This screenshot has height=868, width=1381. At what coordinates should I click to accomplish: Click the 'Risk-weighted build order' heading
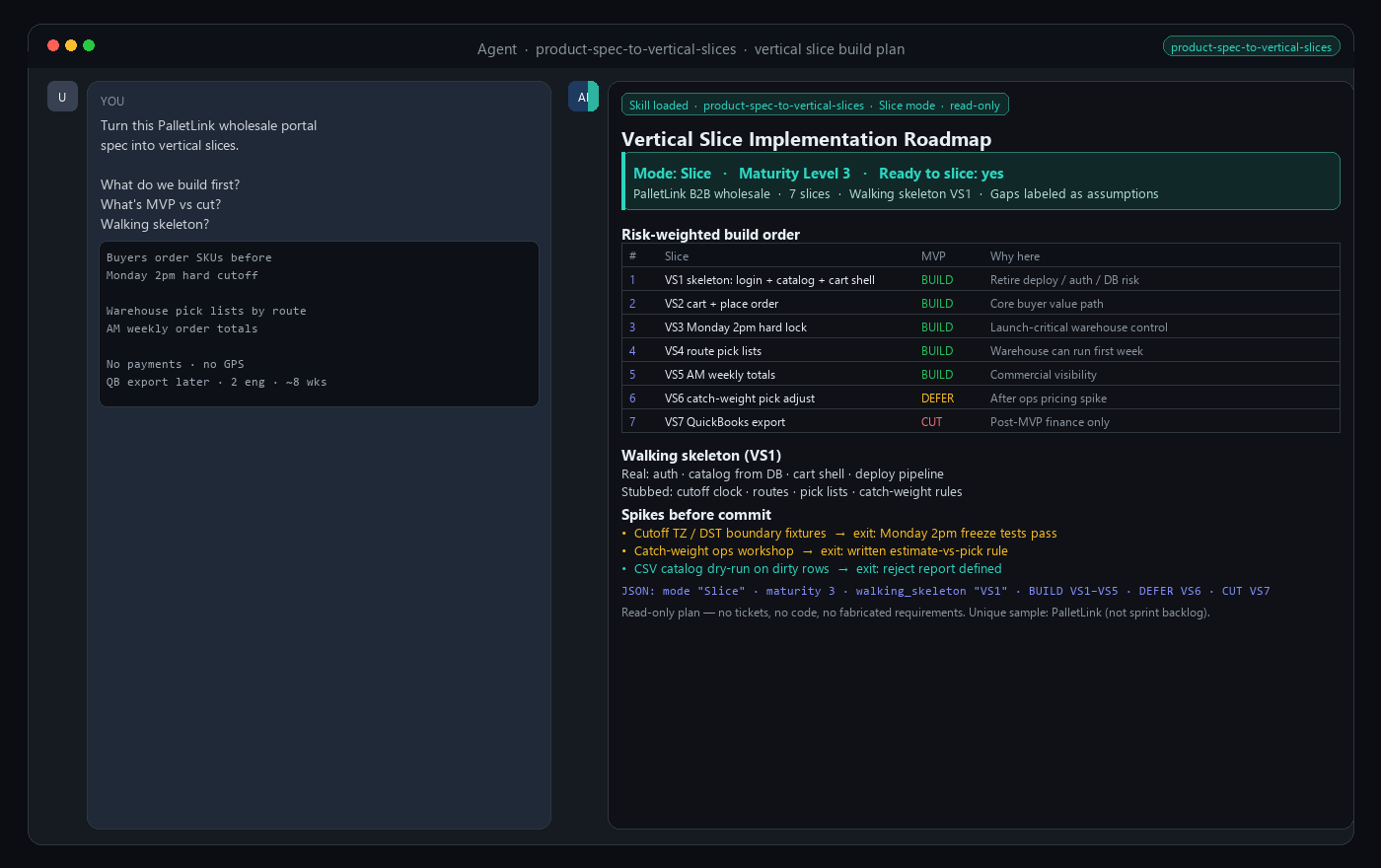[710, 235]
